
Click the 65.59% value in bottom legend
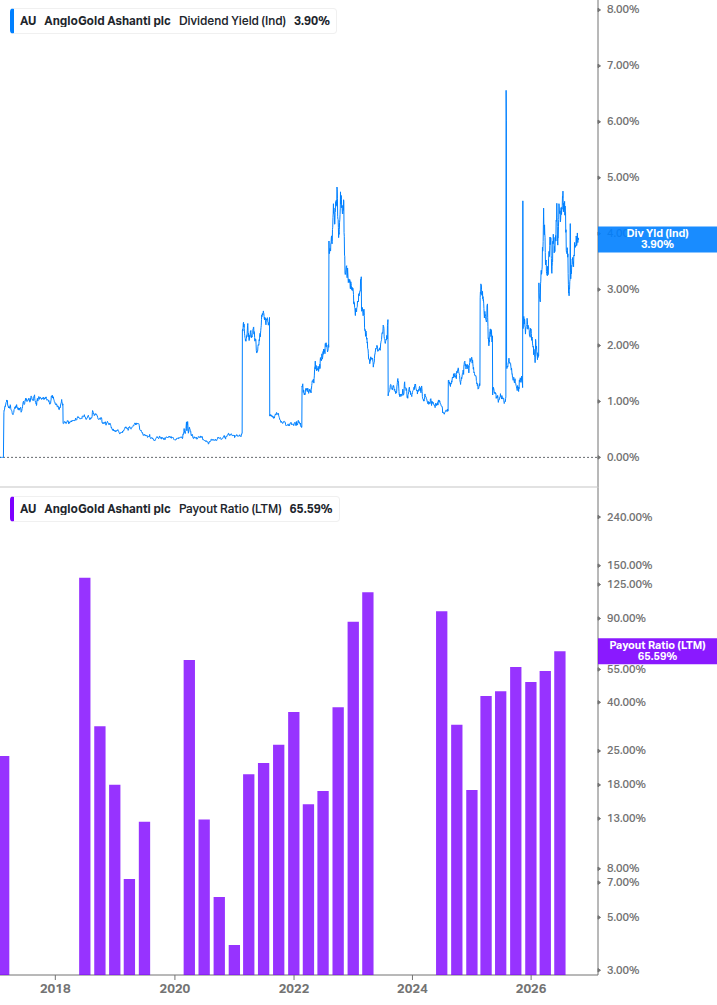(311, 509)
